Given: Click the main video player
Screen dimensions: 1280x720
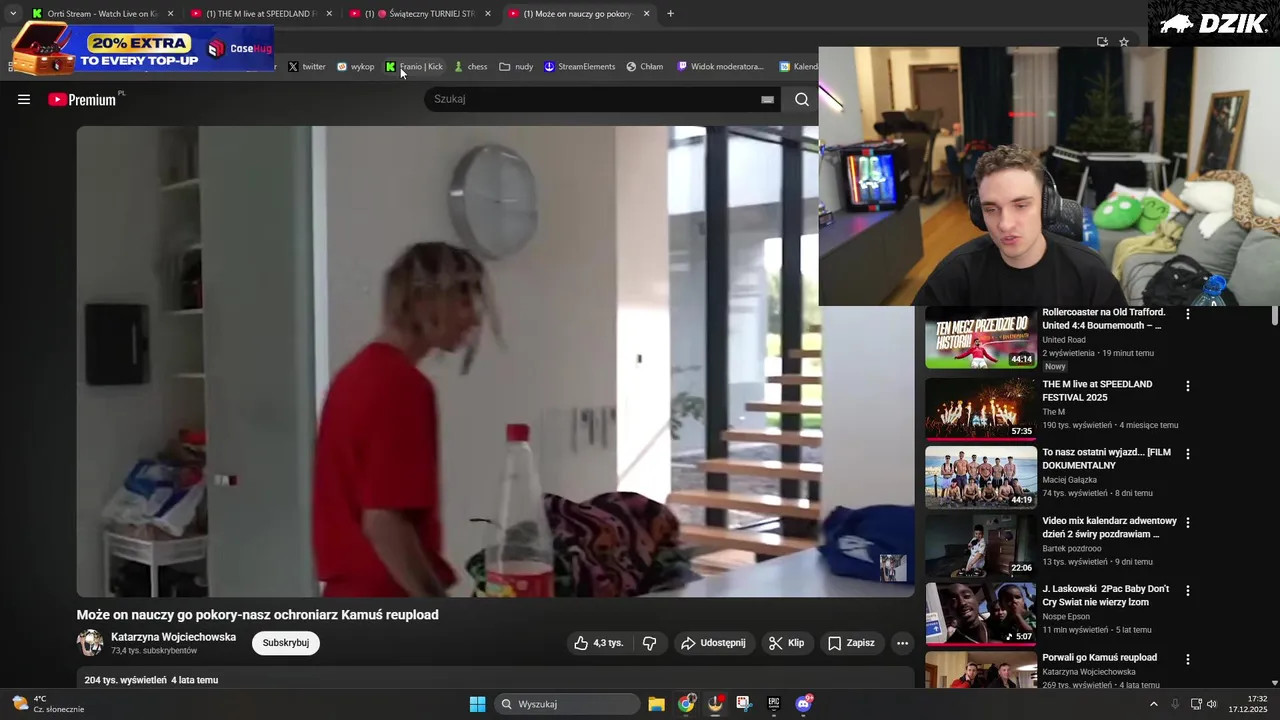Looking at the screenshot, I should pos(495,361).
